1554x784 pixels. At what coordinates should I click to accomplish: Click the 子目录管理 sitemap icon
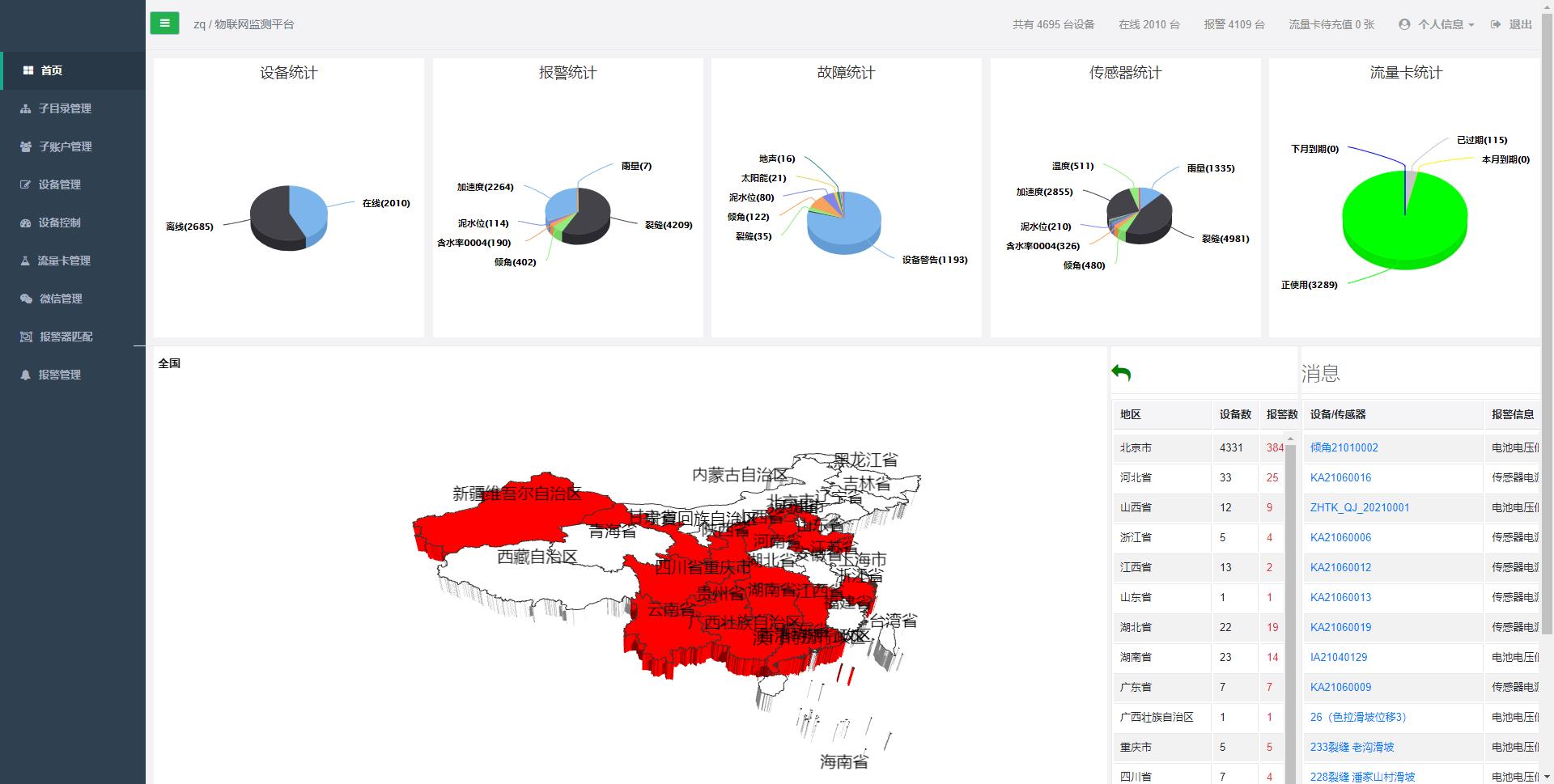26,108
